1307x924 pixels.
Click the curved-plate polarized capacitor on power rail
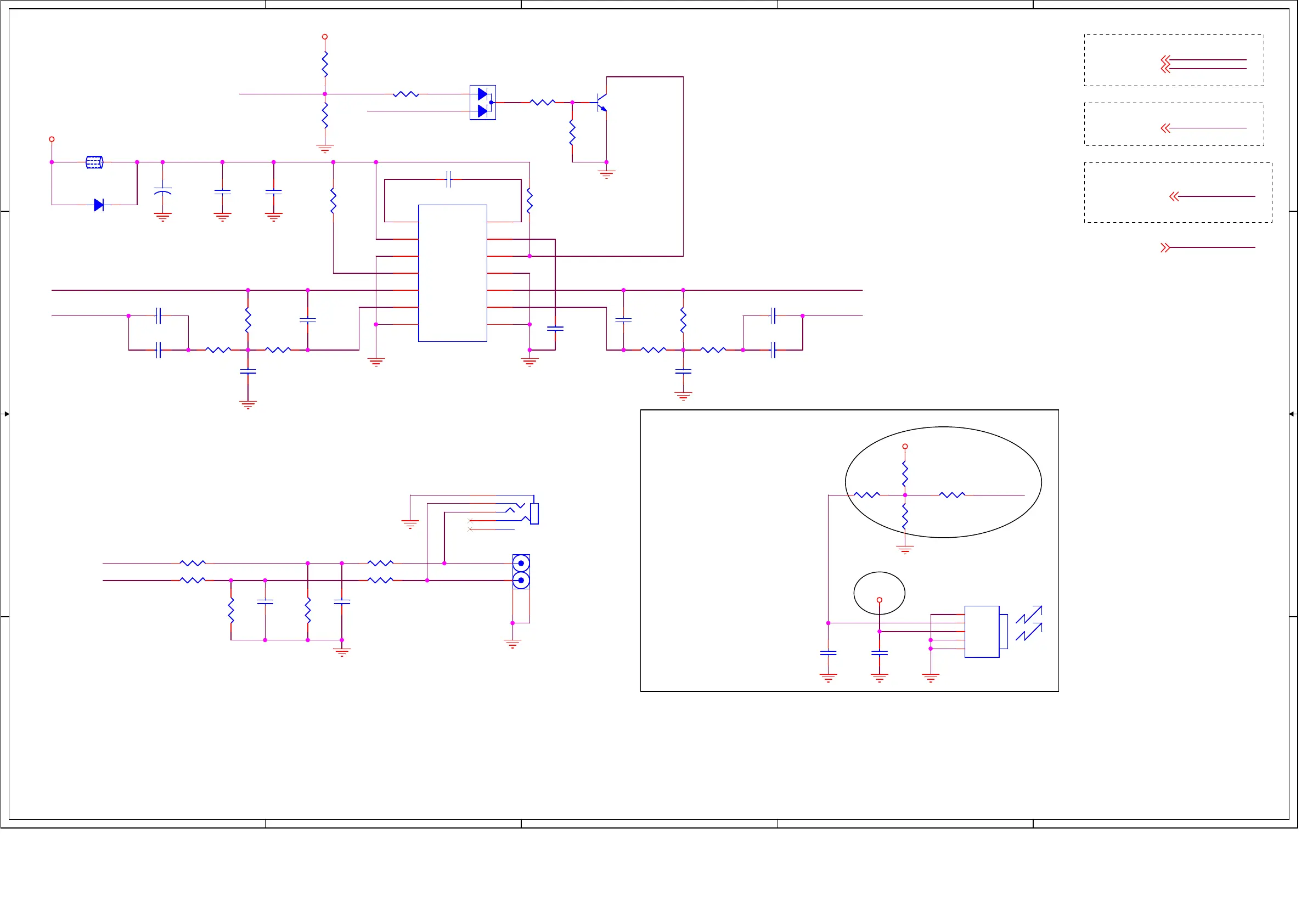[163, 191]
